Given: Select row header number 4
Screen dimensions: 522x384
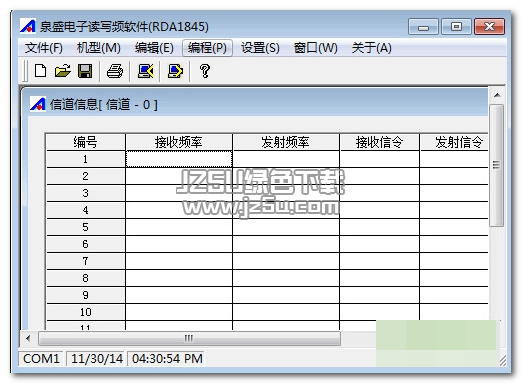Looking at the screenshot, I should point(86,210).
